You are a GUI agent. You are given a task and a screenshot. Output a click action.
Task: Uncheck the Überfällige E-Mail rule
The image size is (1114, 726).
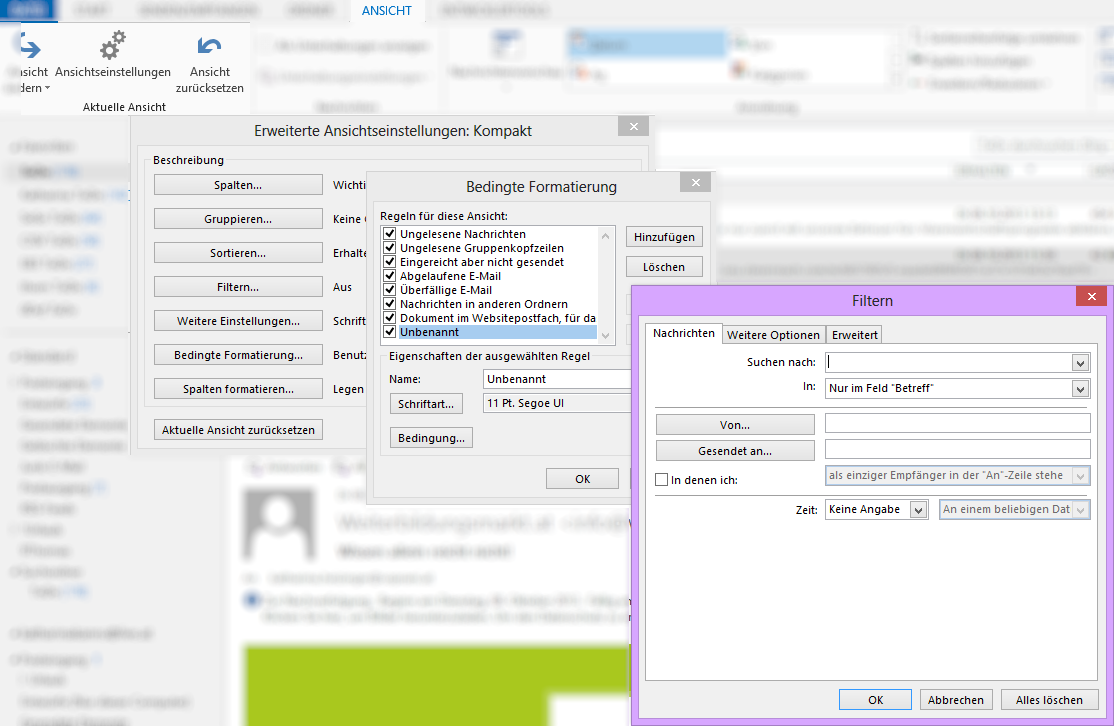(390, 290)
